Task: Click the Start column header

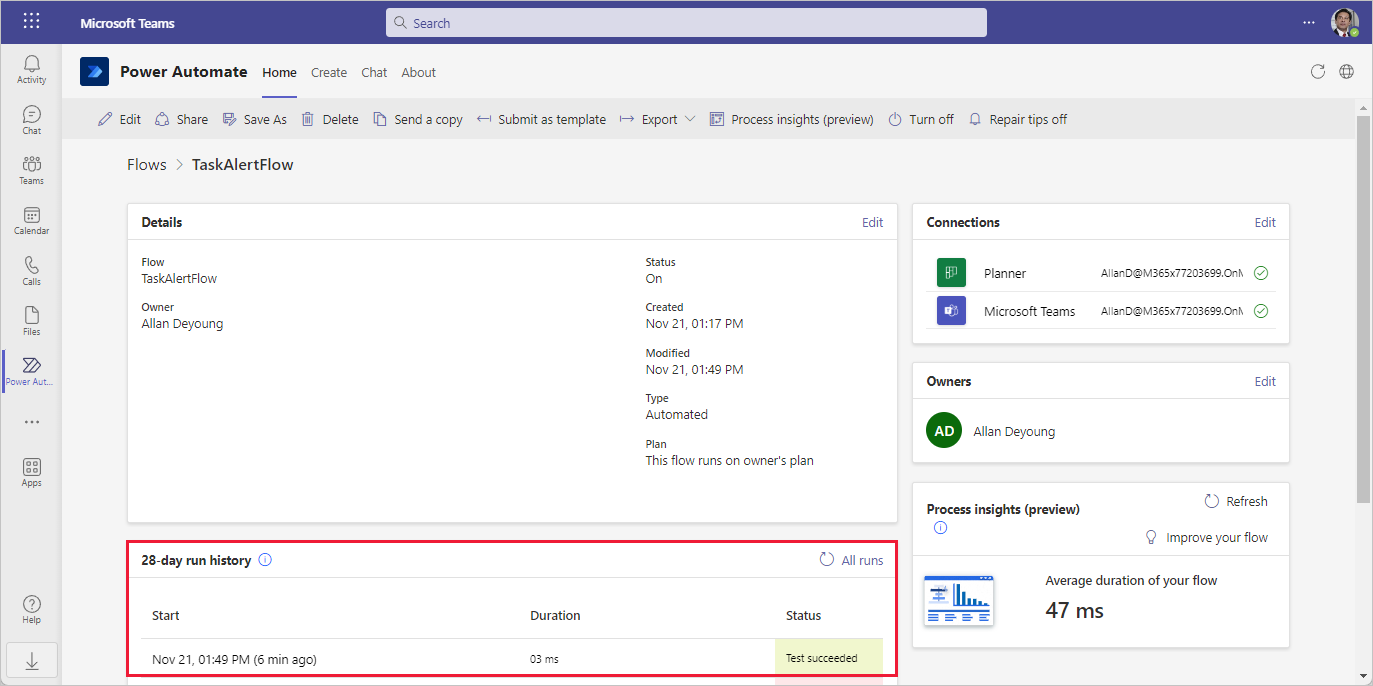Action: (x=166, y=615)
